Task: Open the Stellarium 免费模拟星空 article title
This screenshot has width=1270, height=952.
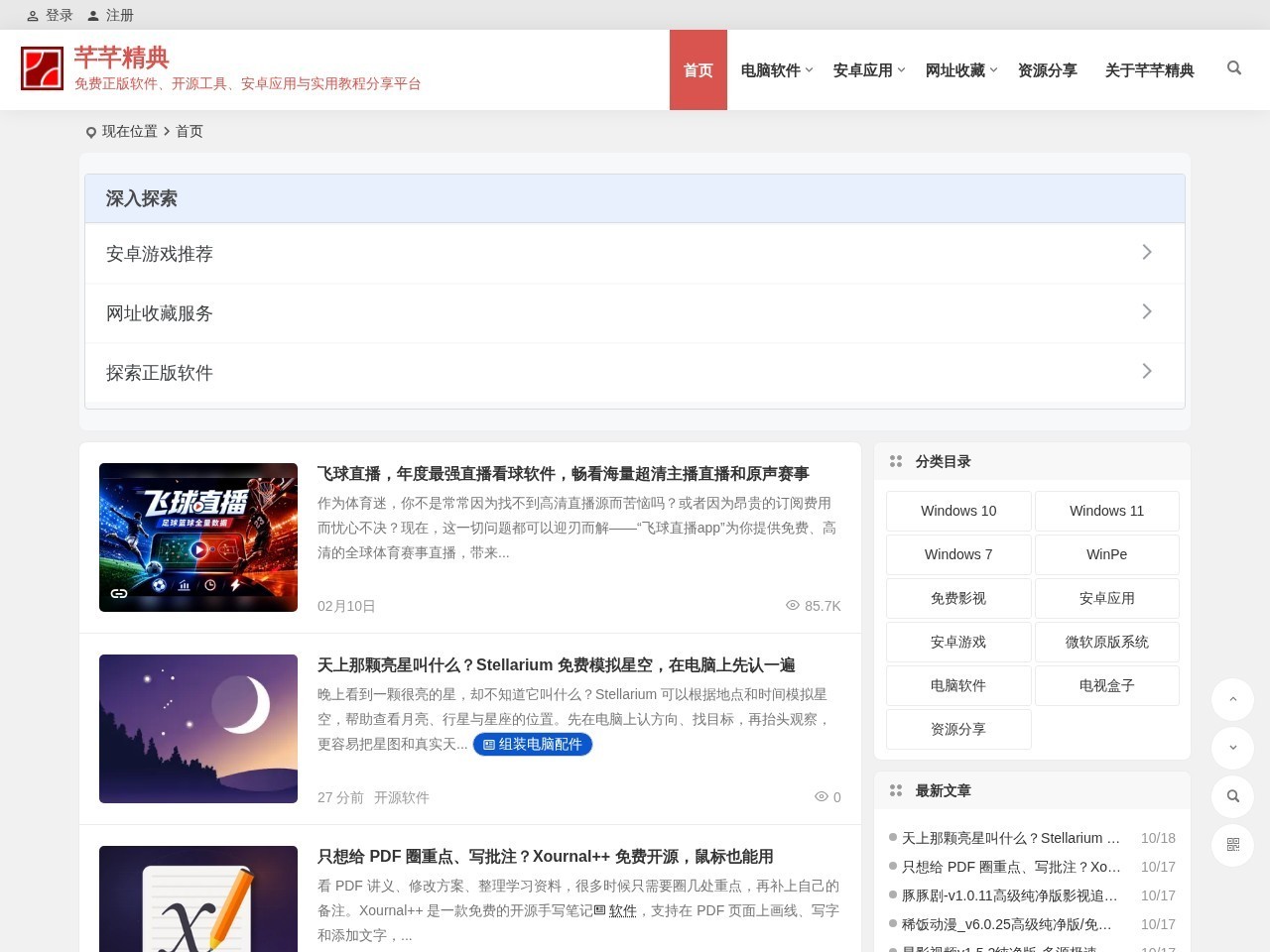Action: [557, 665]
